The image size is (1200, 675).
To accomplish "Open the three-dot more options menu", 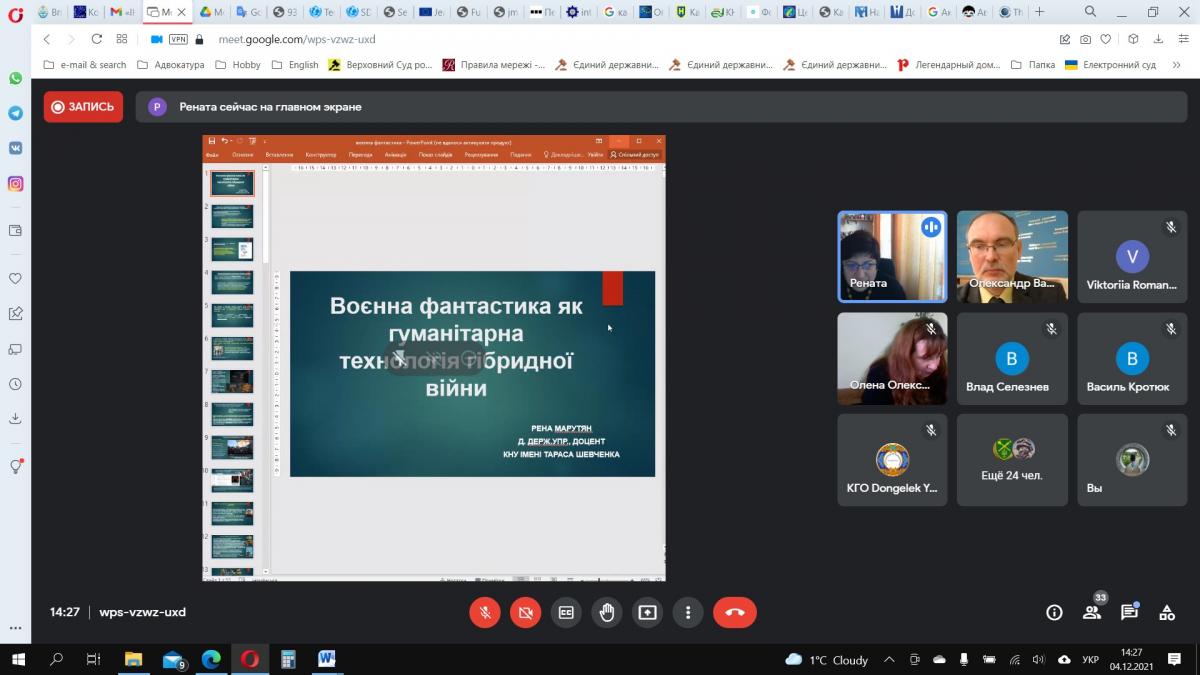I will tap(687, 612).
